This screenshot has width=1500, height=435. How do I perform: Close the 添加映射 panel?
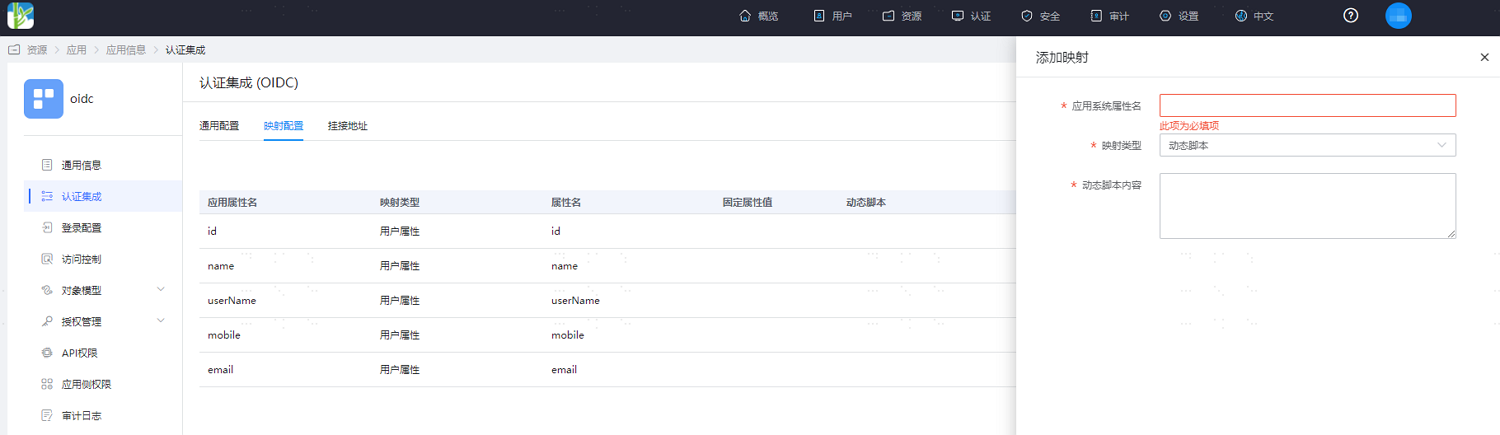[x=1484, y=58]
